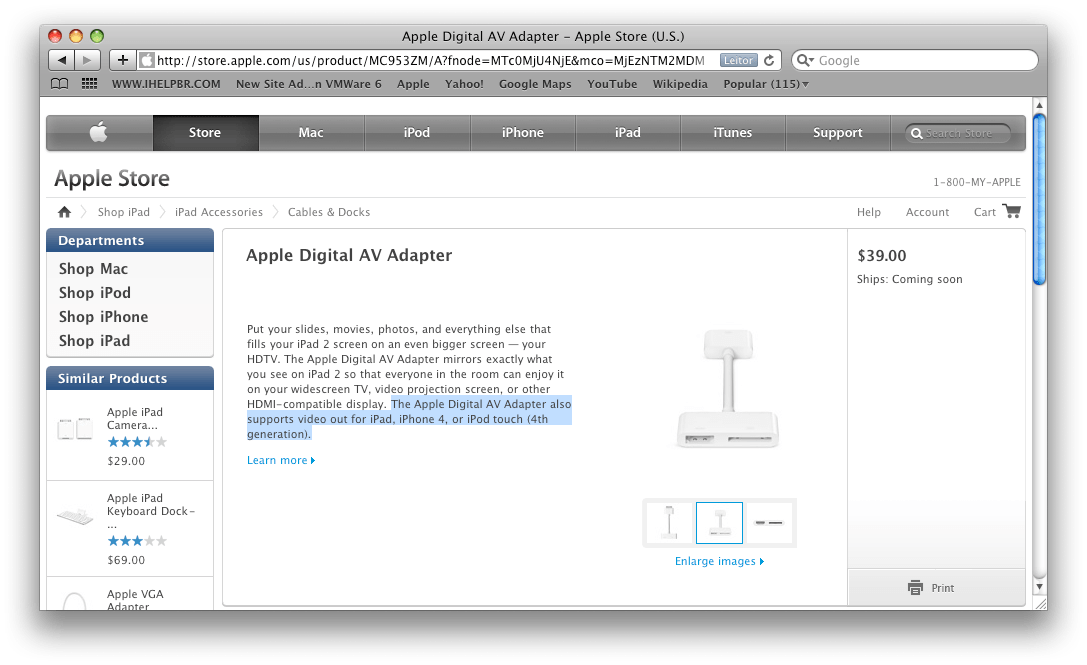
Task: Click the scroll down arrow
Action: click(x=1039, y=587)
